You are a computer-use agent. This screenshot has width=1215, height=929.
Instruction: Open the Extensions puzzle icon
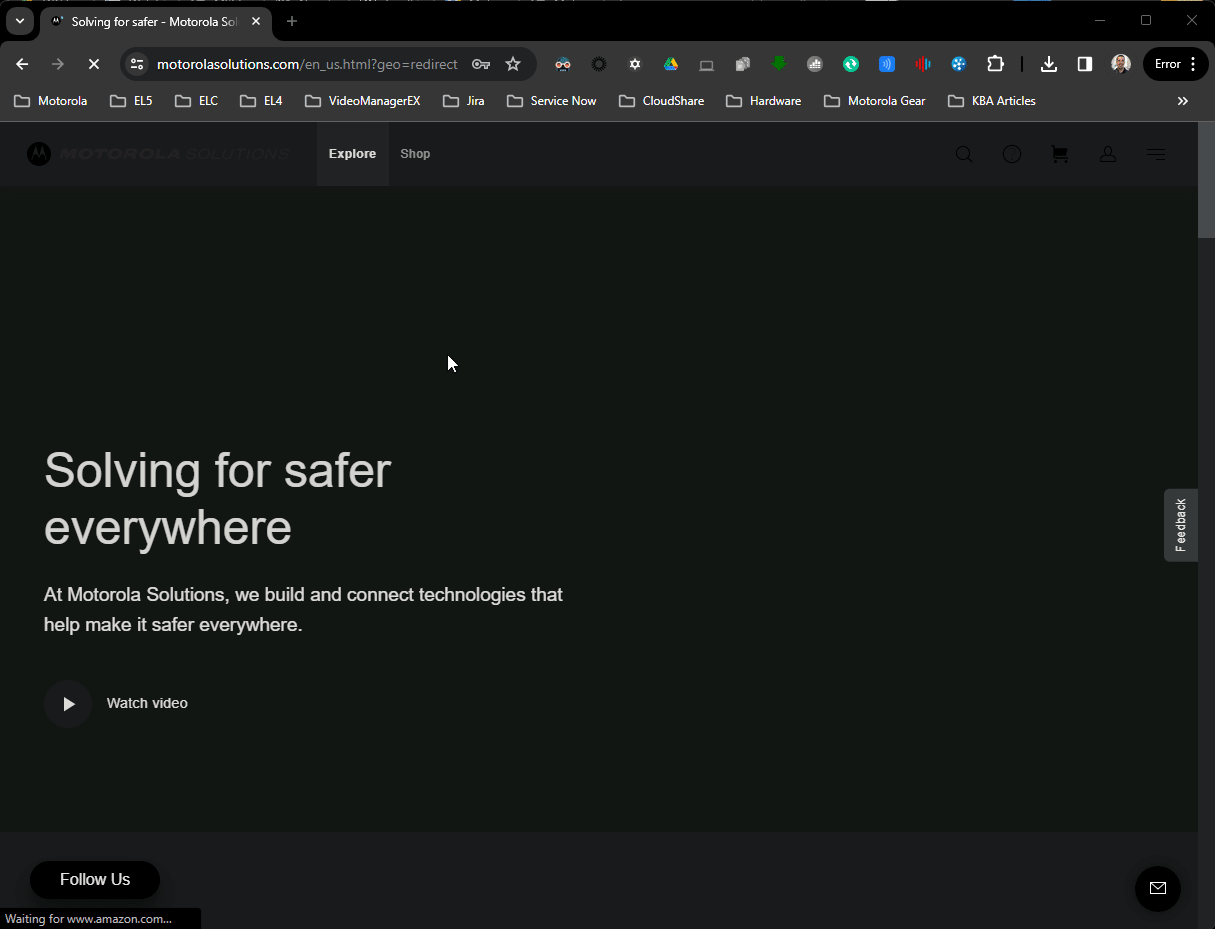(x=995, y=64)
